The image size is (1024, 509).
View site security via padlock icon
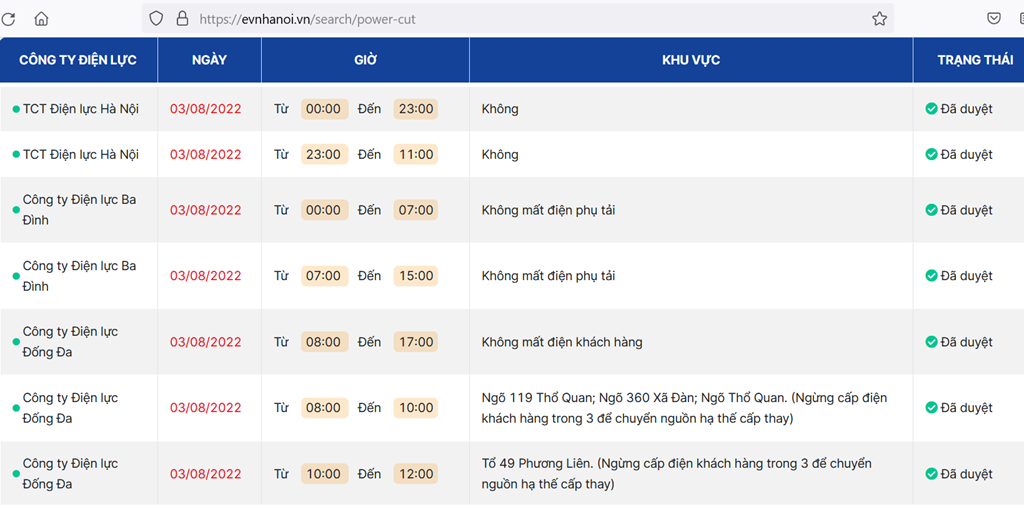click(x=182, y=19)
